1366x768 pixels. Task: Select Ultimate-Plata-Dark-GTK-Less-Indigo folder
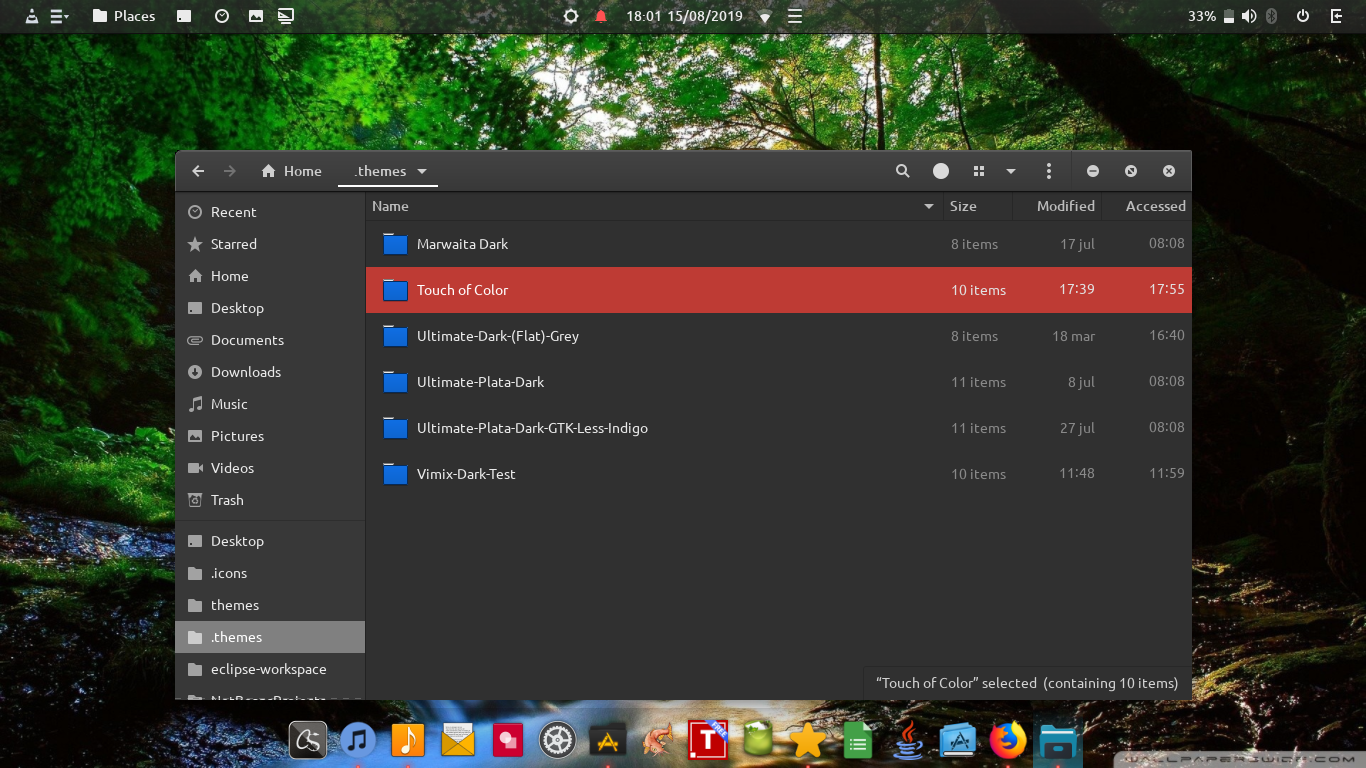tap(779, 428)
